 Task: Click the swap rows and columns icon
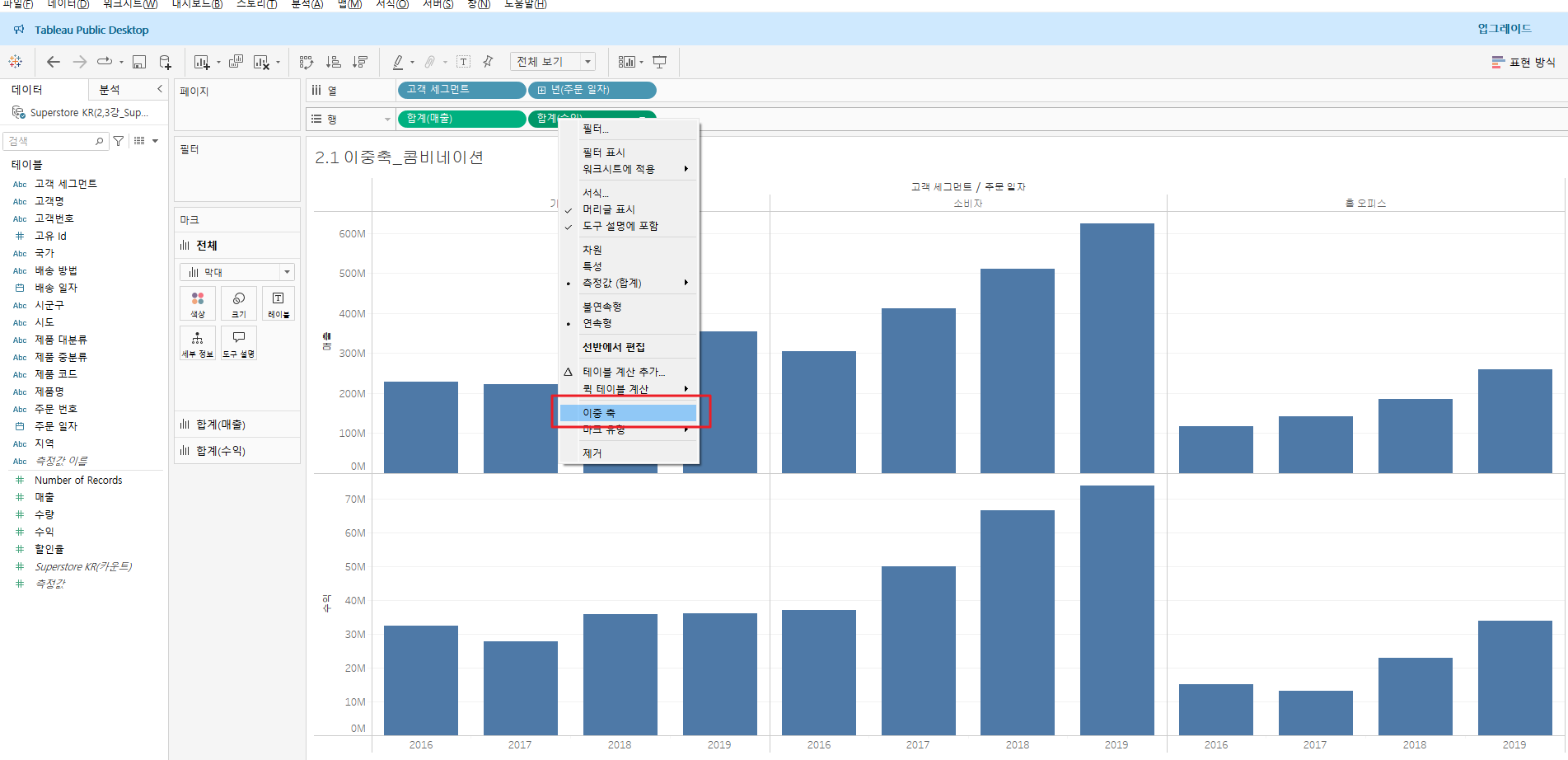(307, 62)
